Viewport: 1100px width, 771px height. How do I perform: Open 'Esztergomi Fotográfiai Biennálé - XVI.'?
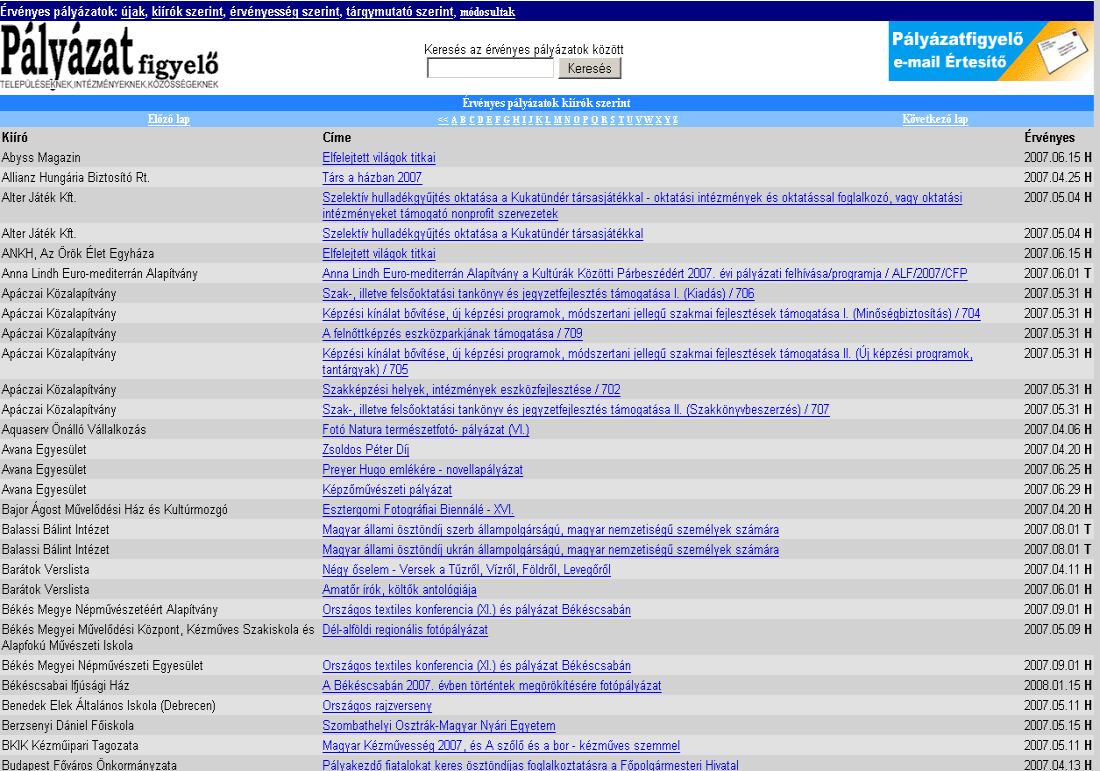pos(418,509)
